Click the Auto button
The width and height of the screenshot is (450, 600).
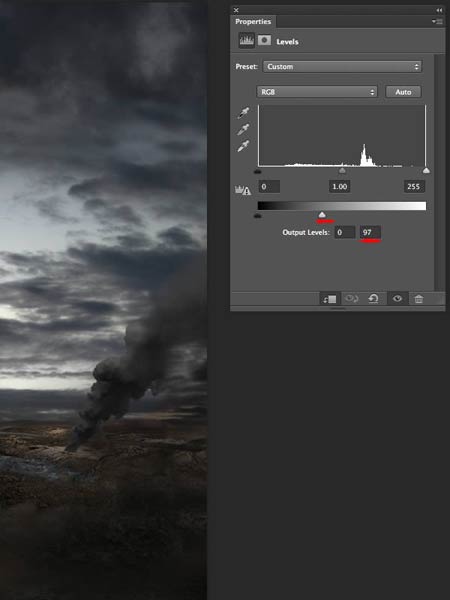tap(403, 92)
